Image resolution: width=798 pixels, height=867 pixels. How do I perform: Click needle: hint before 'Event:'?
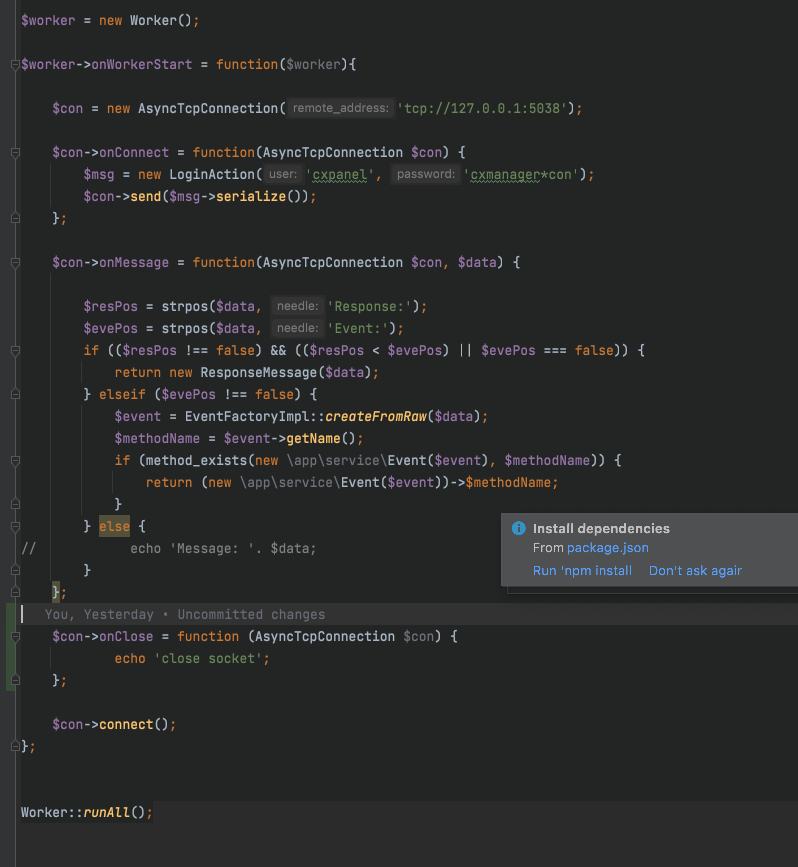[298, 328]
